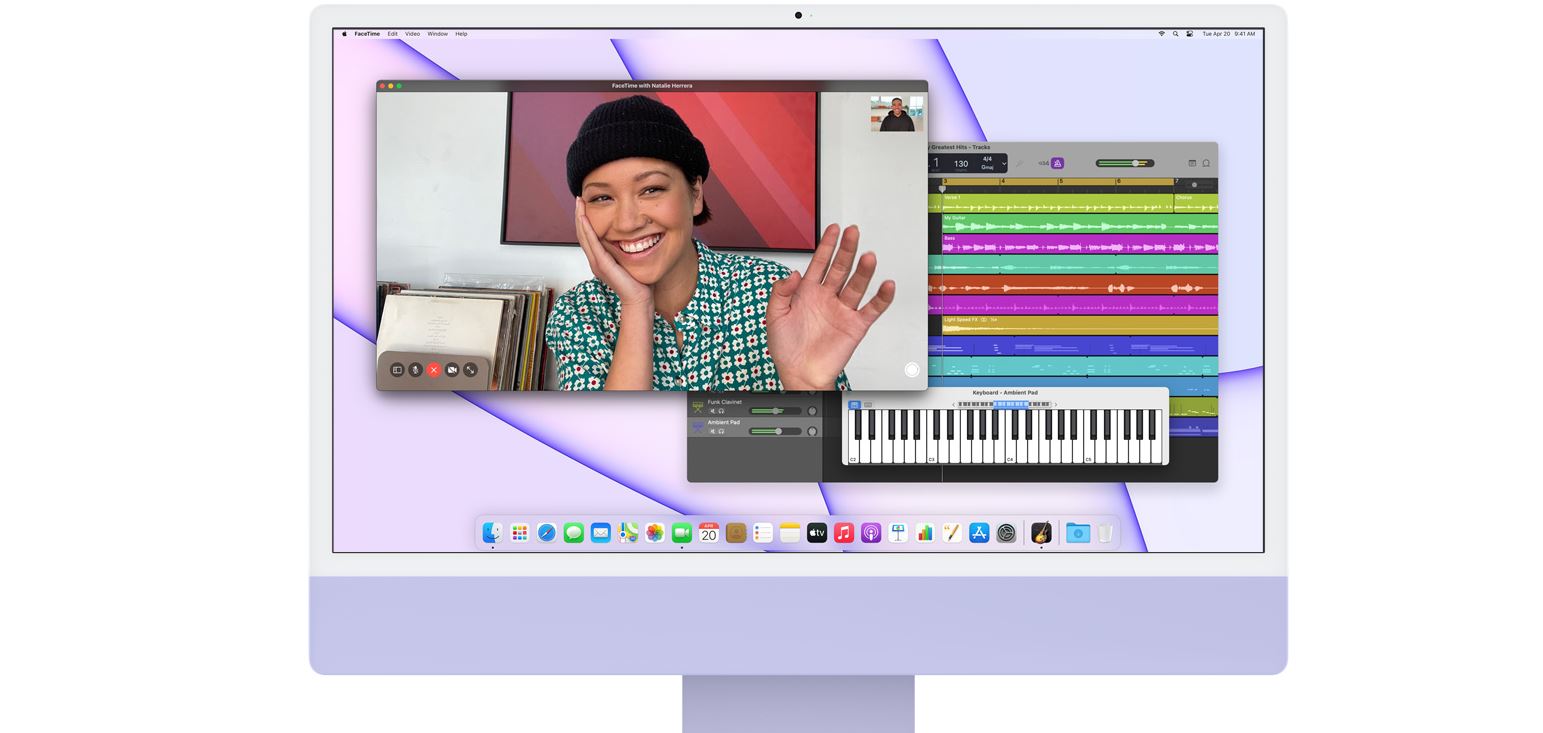Mute the Ambient Pad track
This screenshot has height=733, width=1543.
point(713,431)
